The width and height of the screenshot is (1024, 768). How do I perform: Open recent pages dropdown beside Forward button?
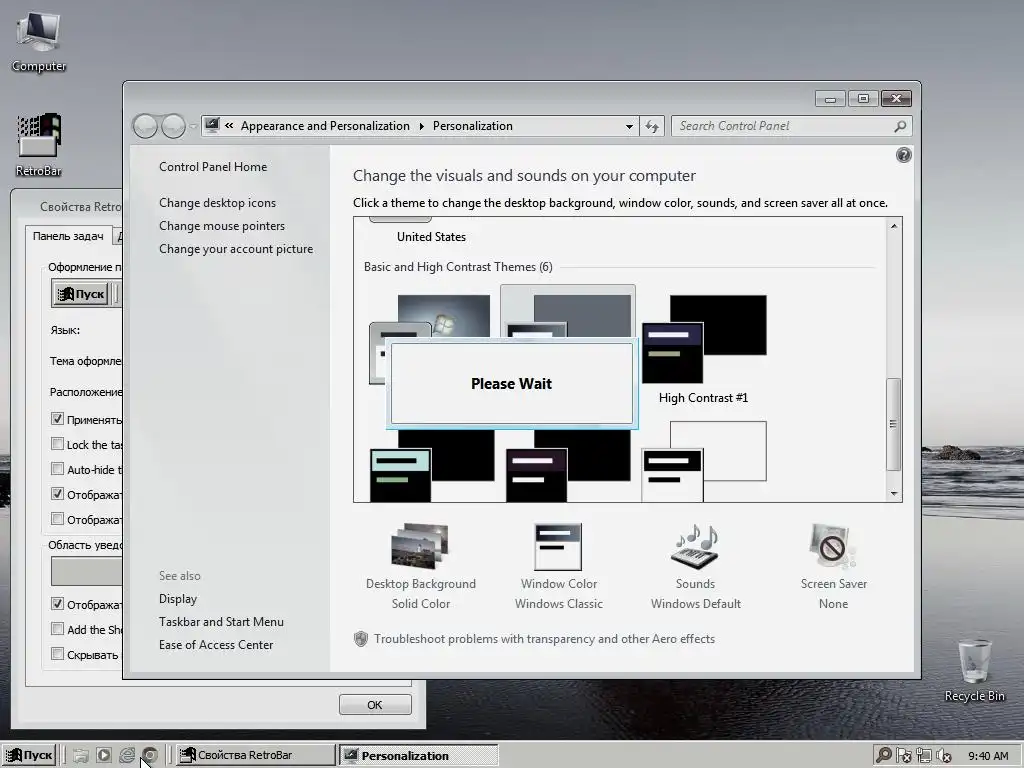(x=193, y=127)
